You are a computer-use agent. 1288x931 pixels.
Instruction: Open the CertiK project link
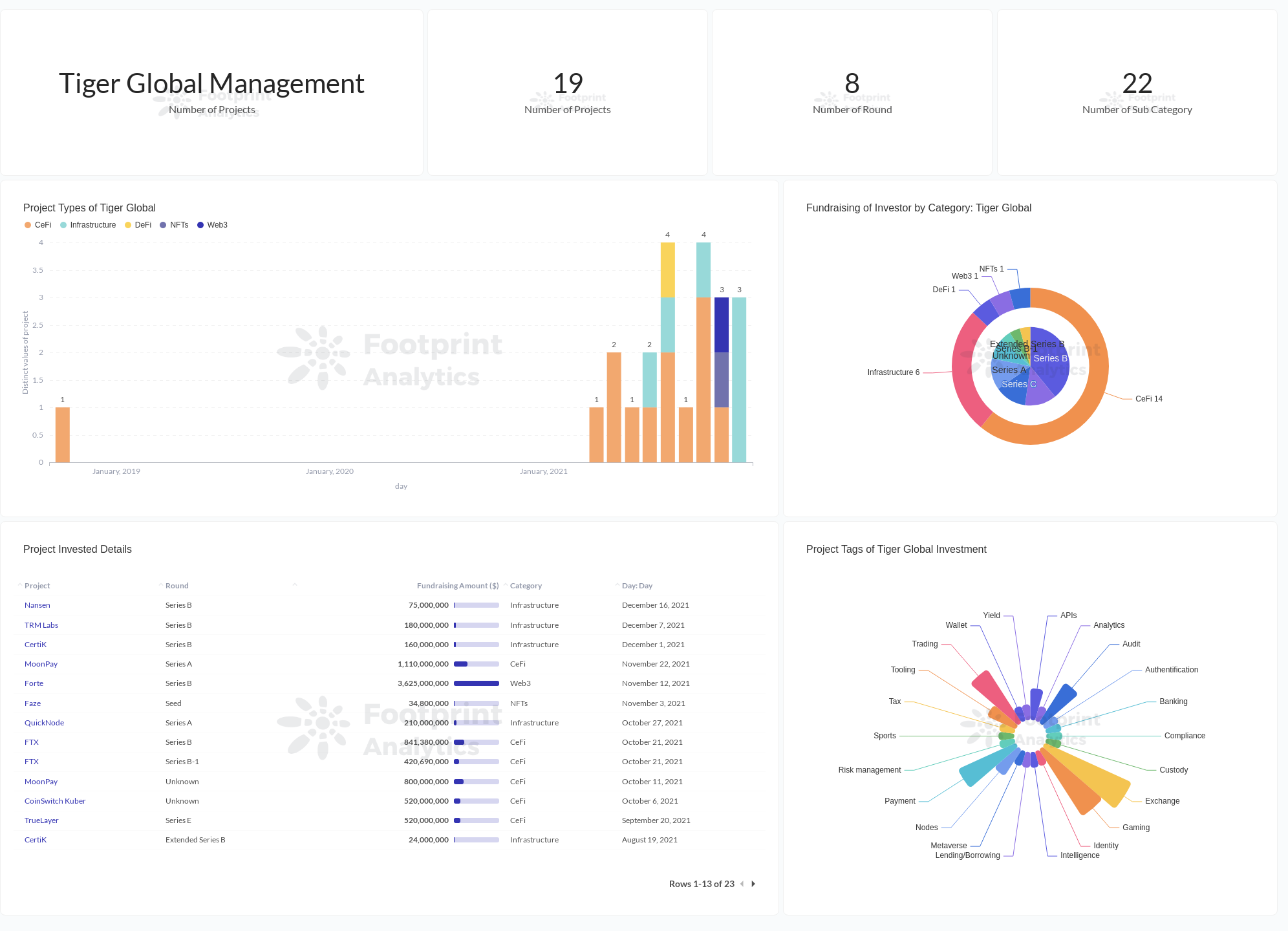(x=36, y=644)
